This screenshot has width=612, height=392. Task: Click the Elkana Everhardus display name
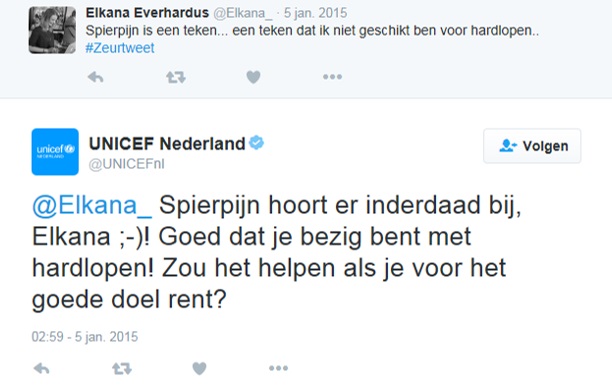pos(147,13)
